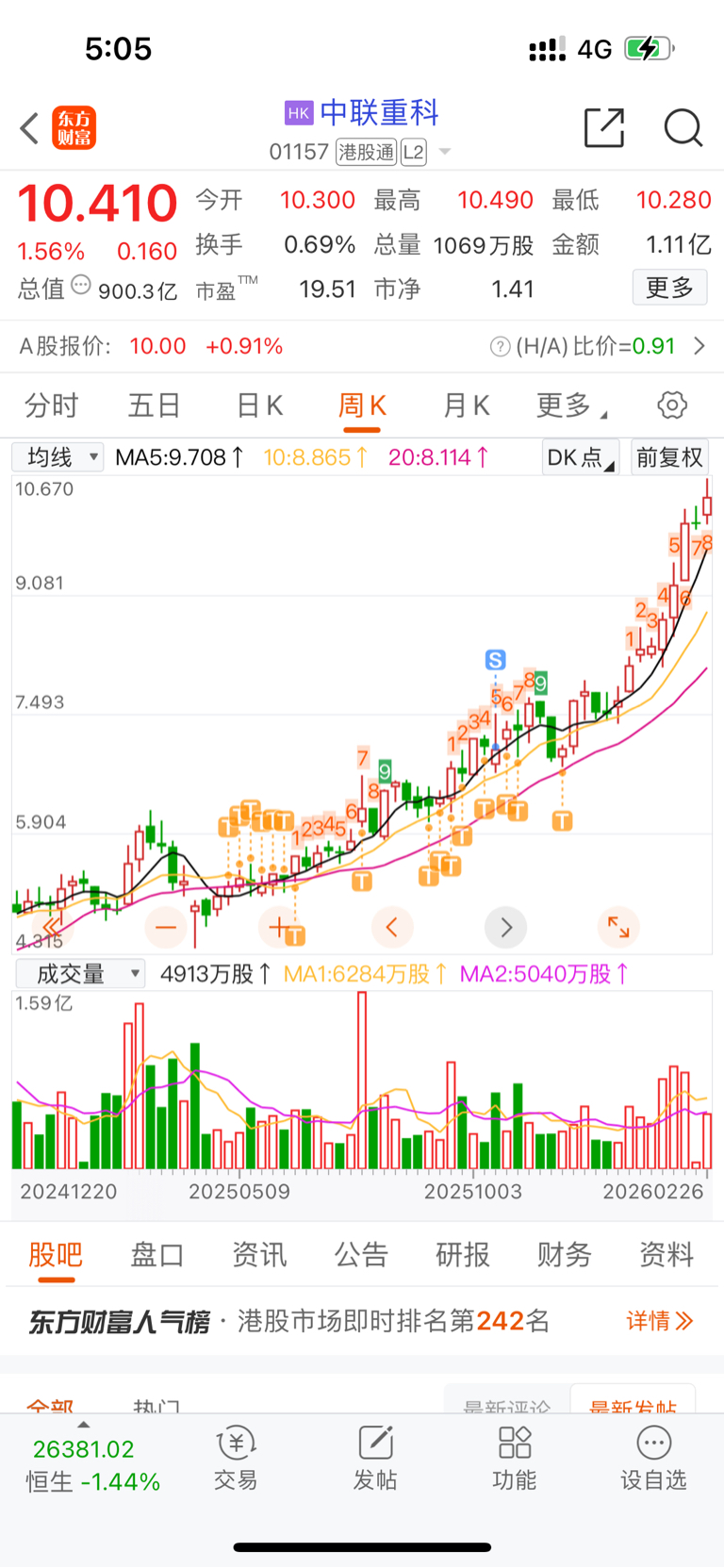Viewport: 724px width, 1568px height.
Task: Open 成交量 indicator dropdown
Action: pyautogui.click(x=80, y=974)
